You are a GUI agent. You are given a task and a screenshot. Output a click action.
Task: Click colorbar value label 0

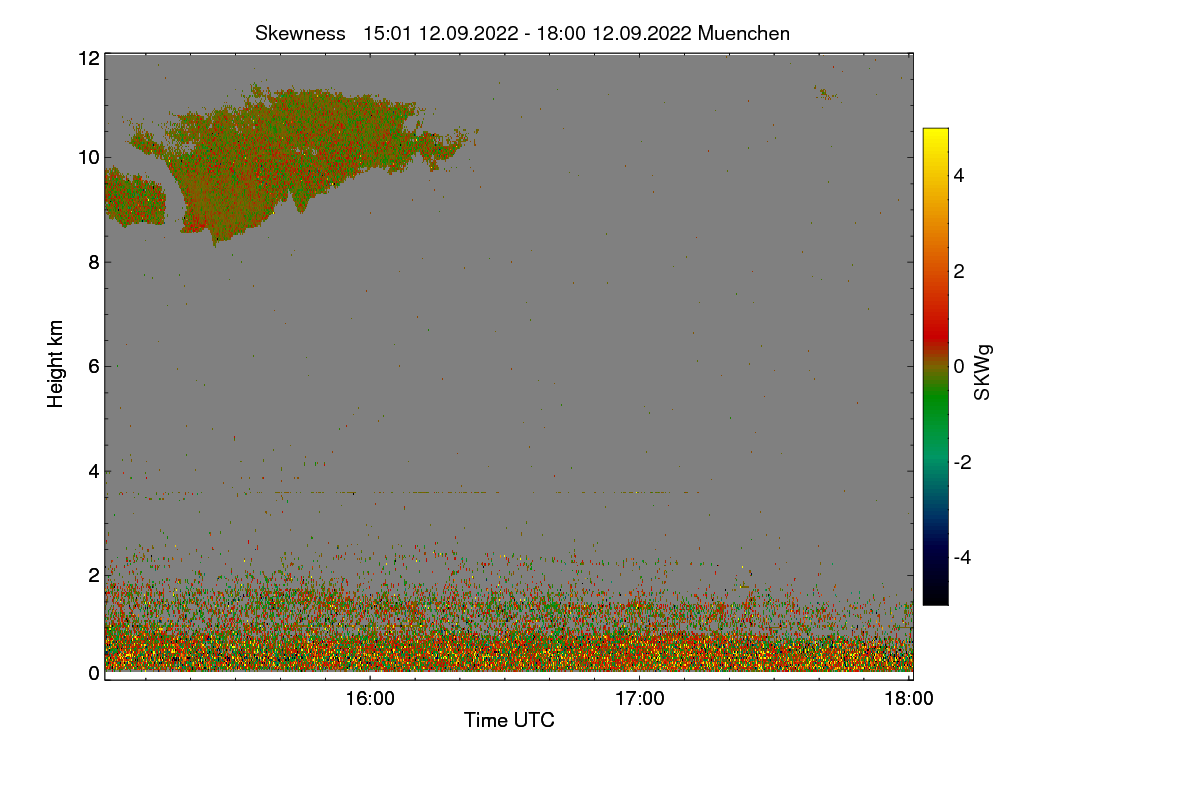pyautogui.click(x=960, y=366)
